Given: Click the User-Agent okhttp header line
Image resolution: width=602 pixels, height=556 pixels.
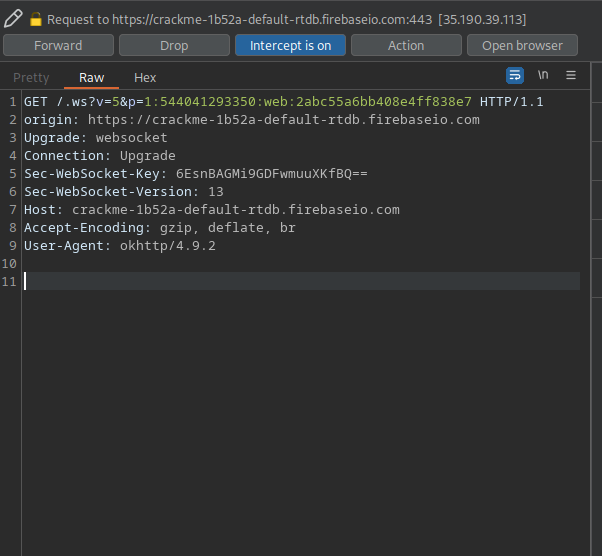Looking at the screenshot, I should pos(120,246).
